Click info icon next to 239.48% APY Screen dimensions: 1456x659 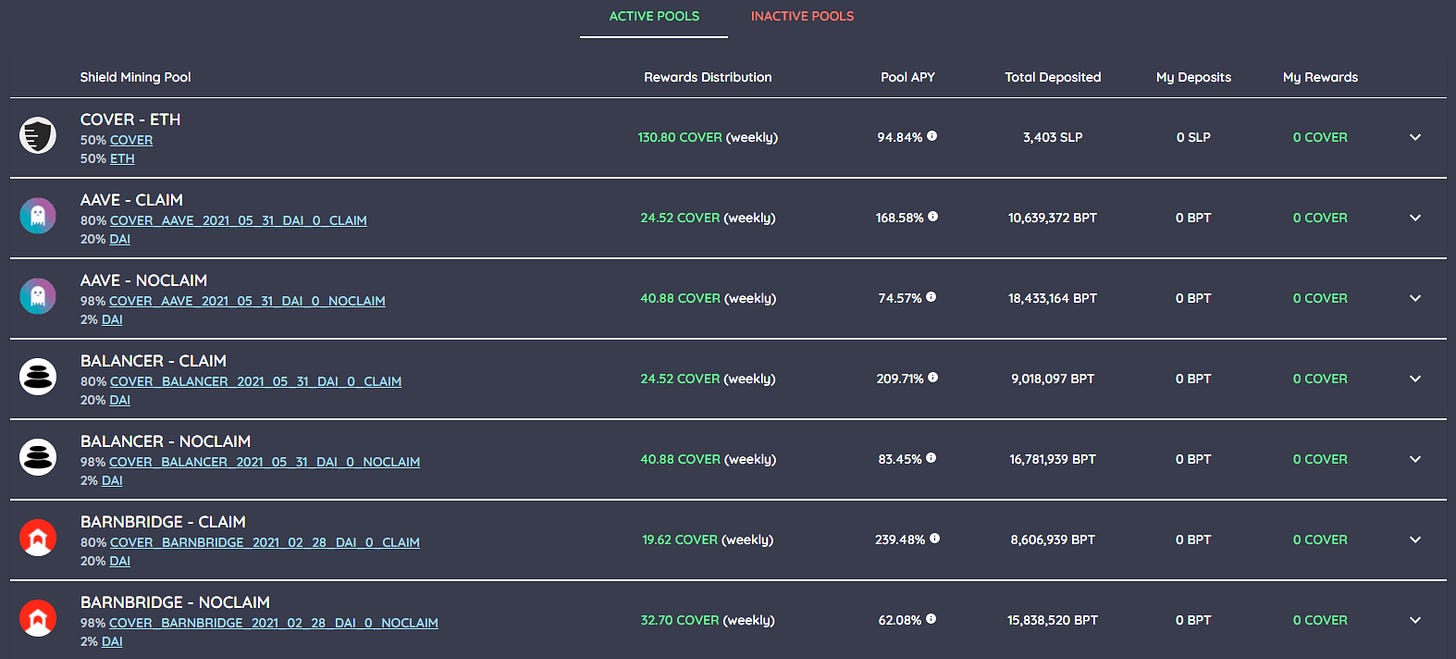pos(934,538)
